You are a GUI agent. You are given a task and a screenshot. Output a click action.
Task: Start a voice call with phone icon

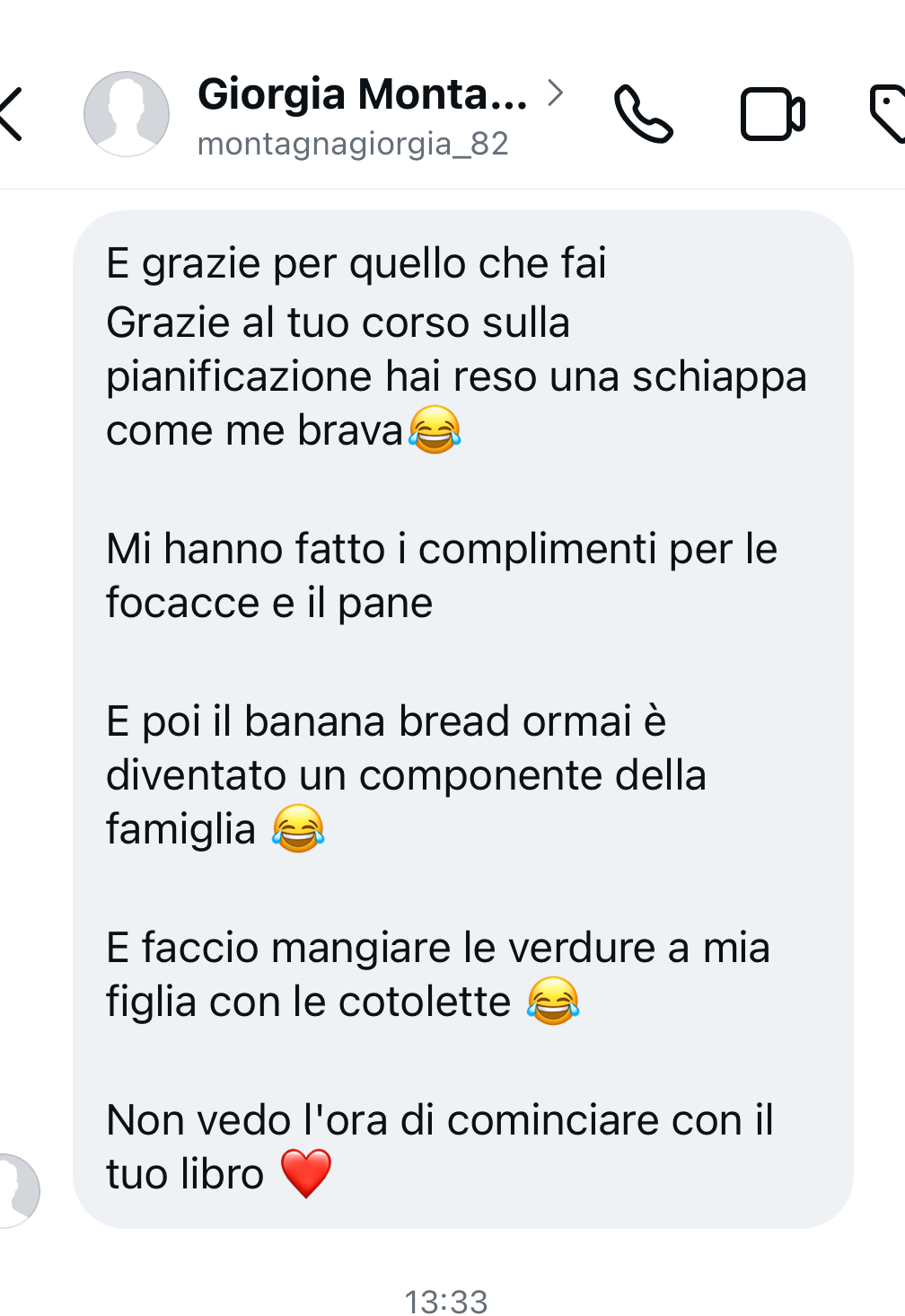pyautogui.click(x=643, y=114)
